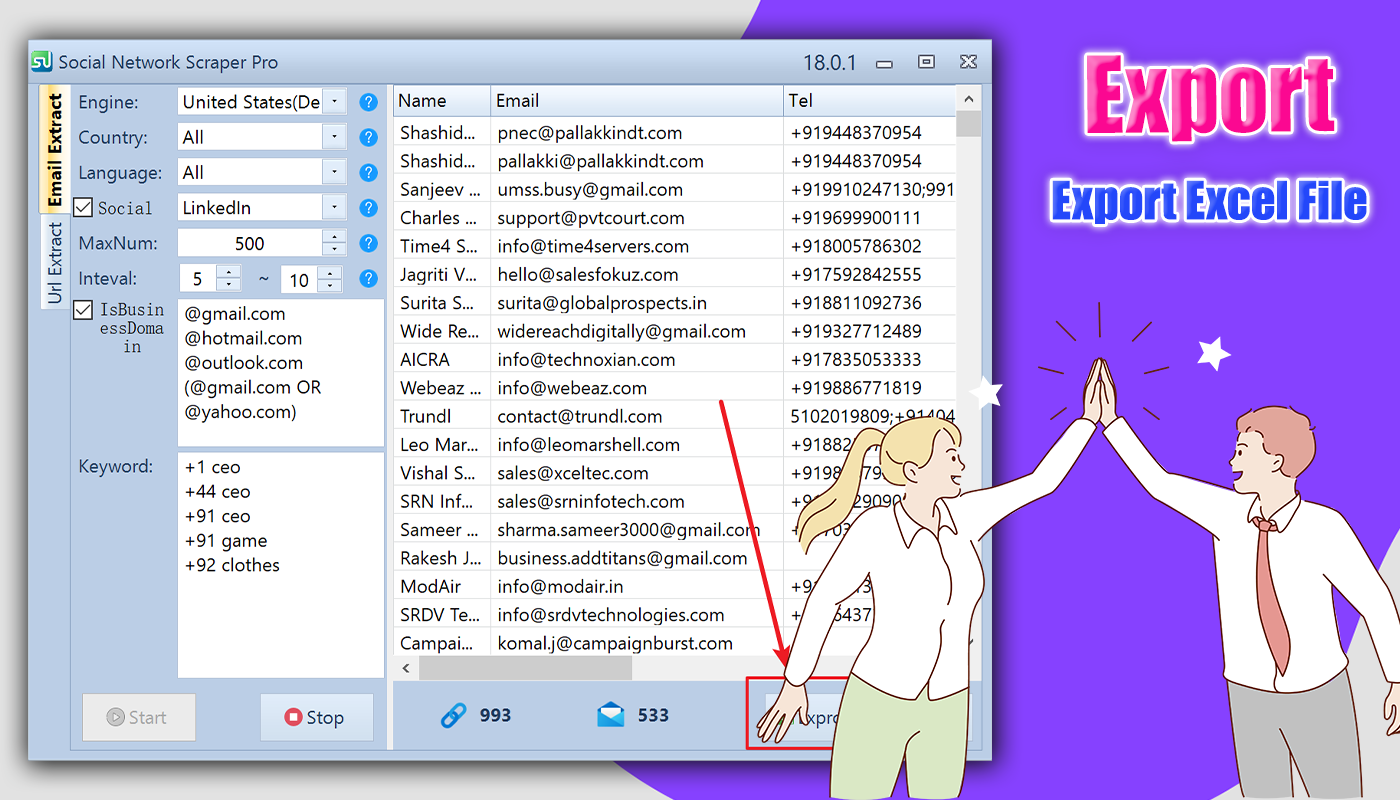Increase the MaxNum value with stepper
Viewport: 1400px width, 800px height.
[334, 237]
